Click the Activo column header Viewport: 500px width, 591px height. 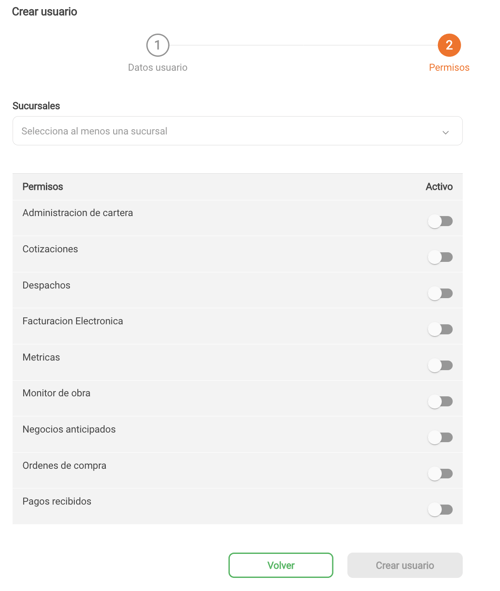pos(439,187)
